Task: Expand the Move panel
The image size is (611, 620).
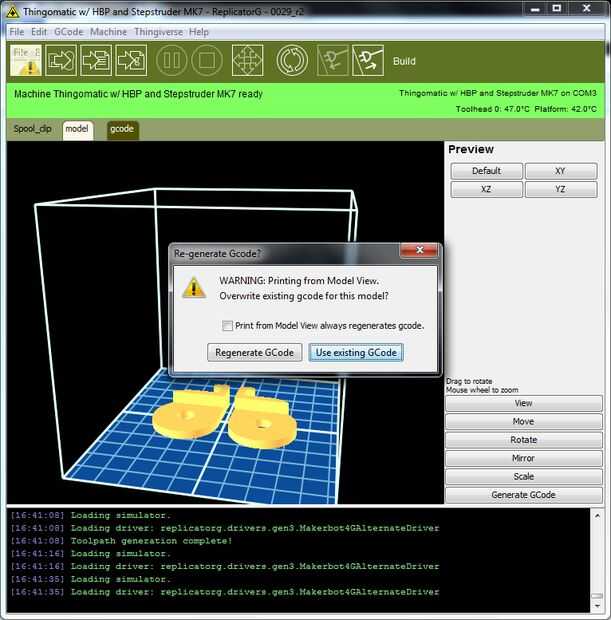Action: [x=524, y=422]
